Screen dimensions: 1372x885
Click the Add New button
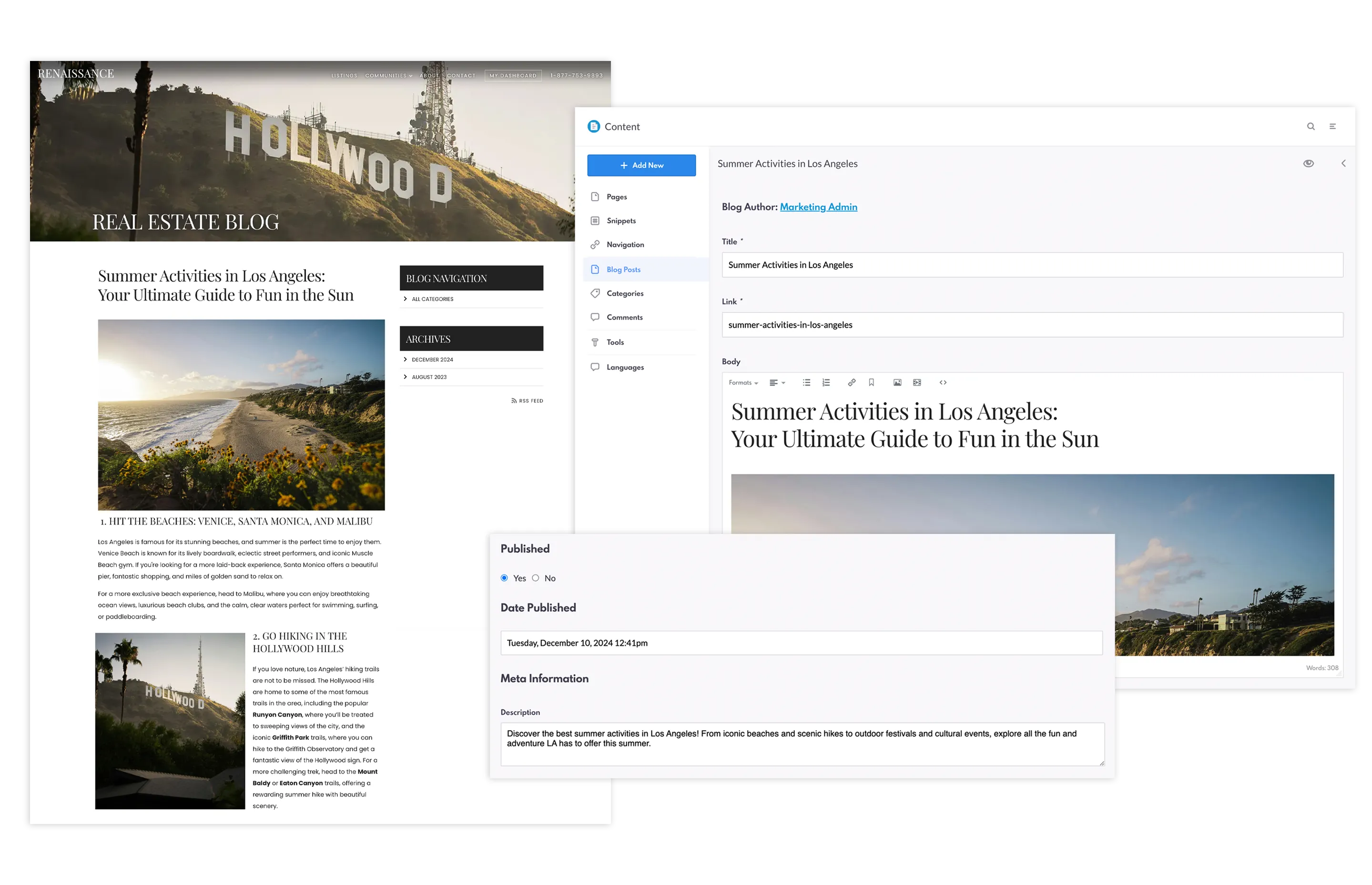pyautogui.click(x=641, y=165)
